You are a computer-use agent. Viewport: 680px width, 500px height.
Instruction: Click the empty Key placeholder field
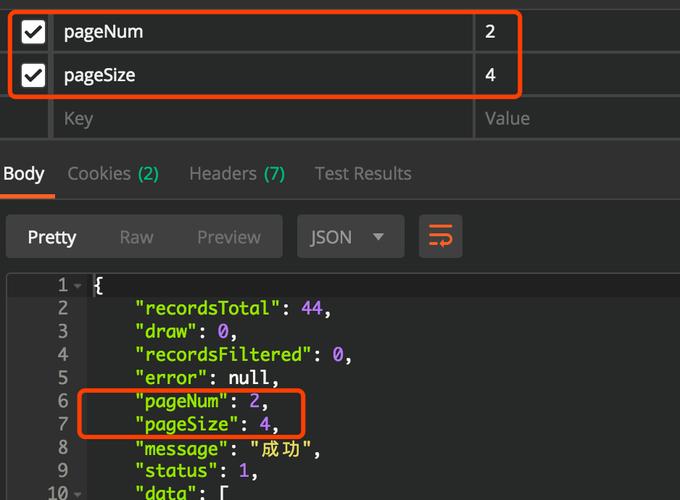coord(260,118)
